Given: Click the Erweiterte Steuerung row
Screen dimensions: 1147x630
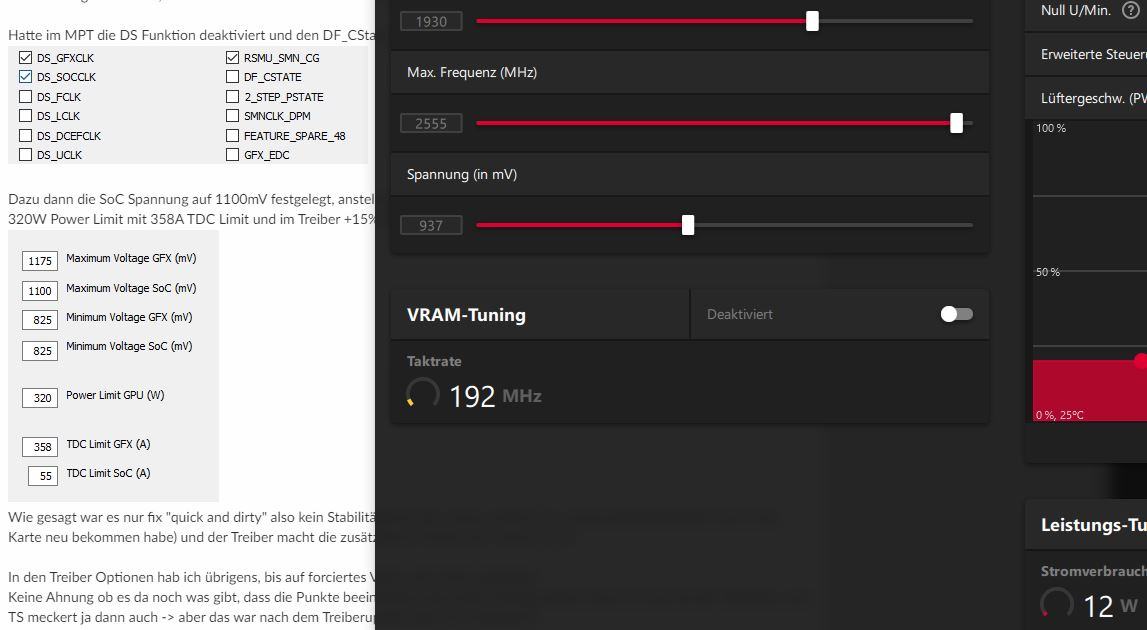Looking at the screenshot, I should click(1086, 54).
